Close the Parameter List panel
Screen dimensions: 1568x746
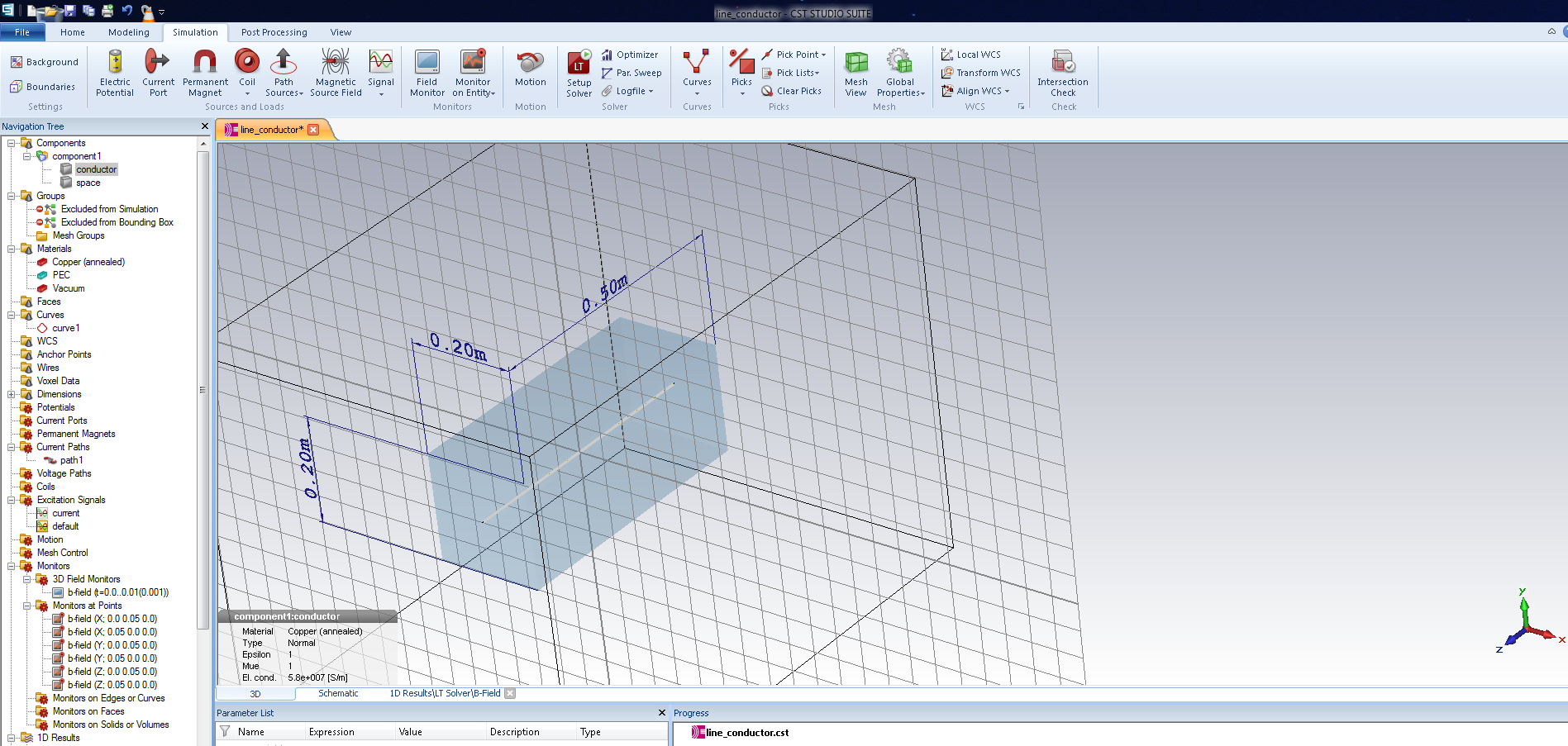click(661, 712)
